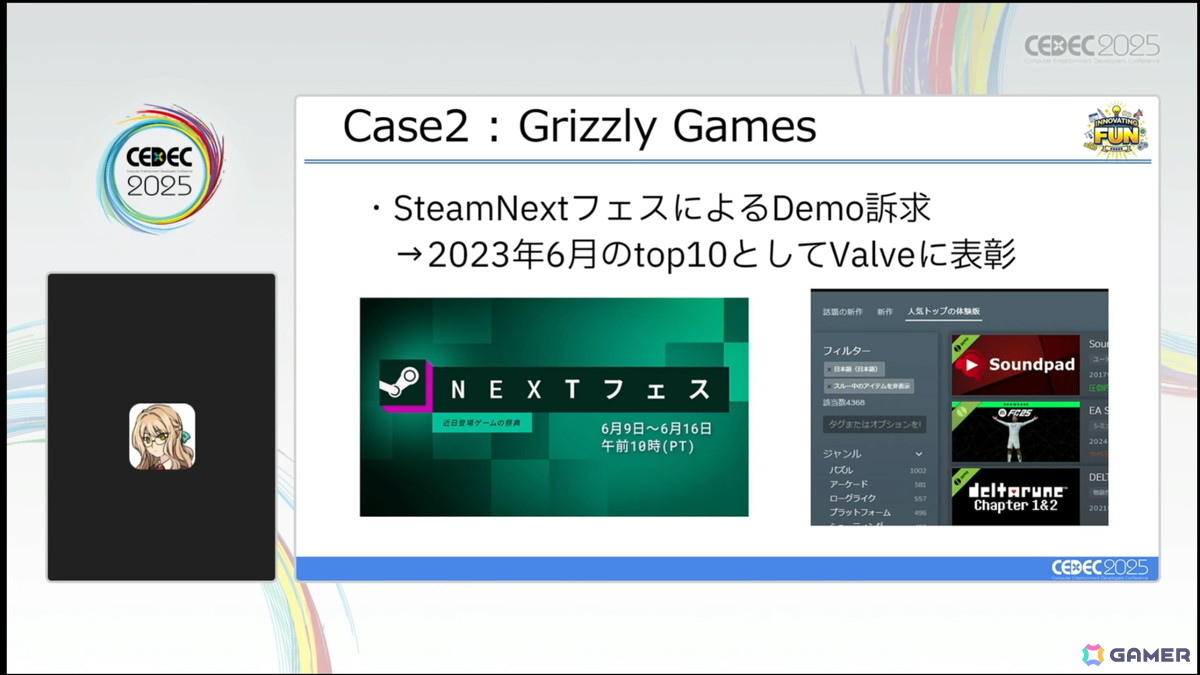Click the Soundpad red play icon
This screenshot has width=1200, height=675.
point(972,365)
